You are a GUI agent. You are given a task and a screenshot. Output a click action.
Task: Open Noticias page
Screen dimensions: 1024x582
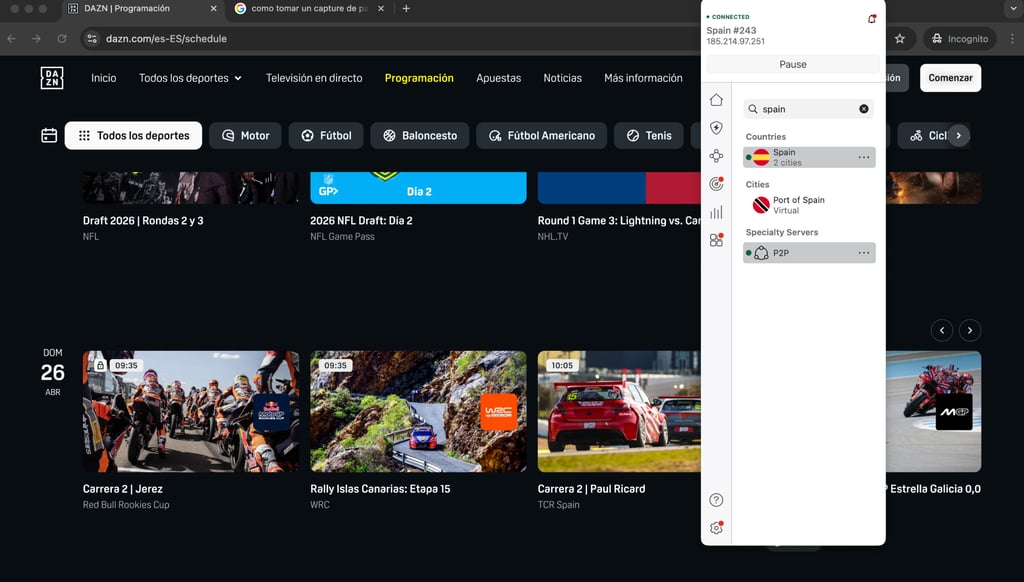click(562, 78)
